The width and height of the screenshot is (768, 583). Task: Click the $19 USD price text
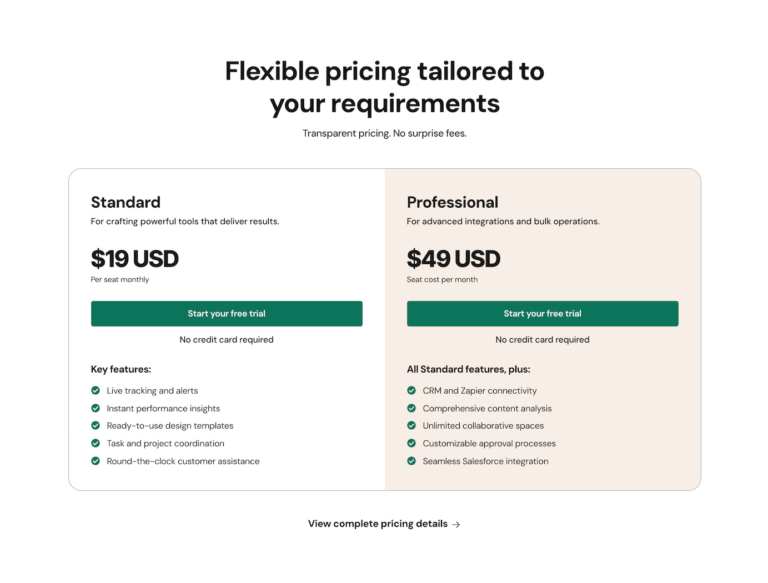pos(135,259)
